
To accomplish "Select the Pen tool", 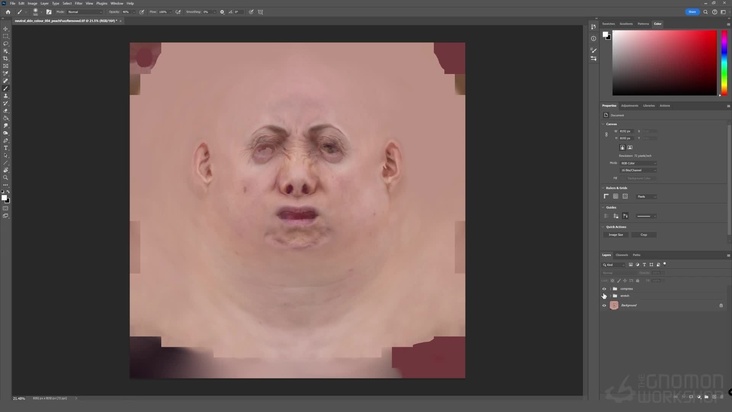I will [x=6, y=140].
